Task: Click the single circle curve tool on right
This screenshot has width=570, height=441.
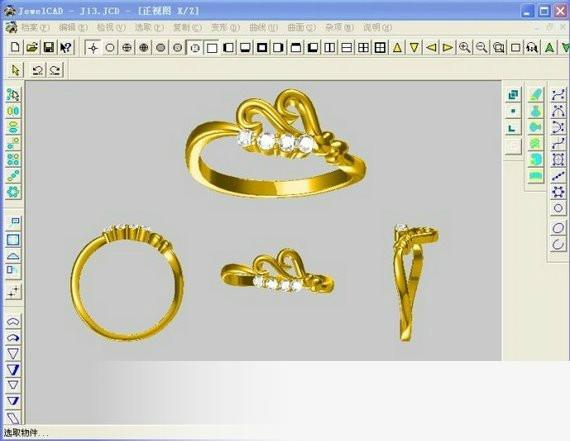Action: tap(558, 208)
